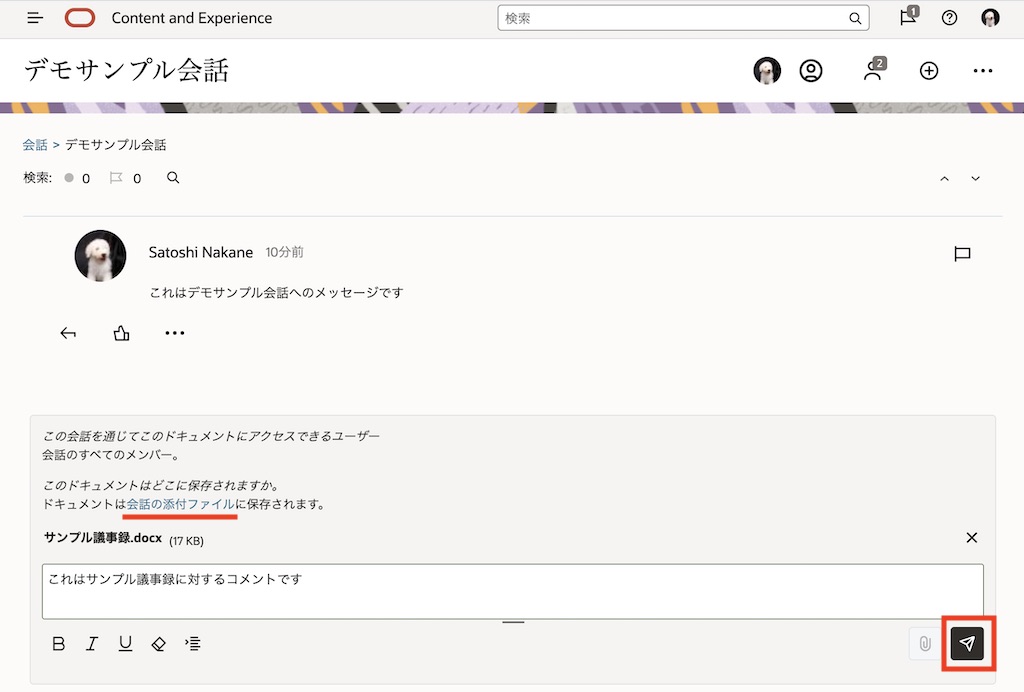This screenshot has height=692, width=1024.
Task: View conversation members via the people icon
Action: point(874,71)
